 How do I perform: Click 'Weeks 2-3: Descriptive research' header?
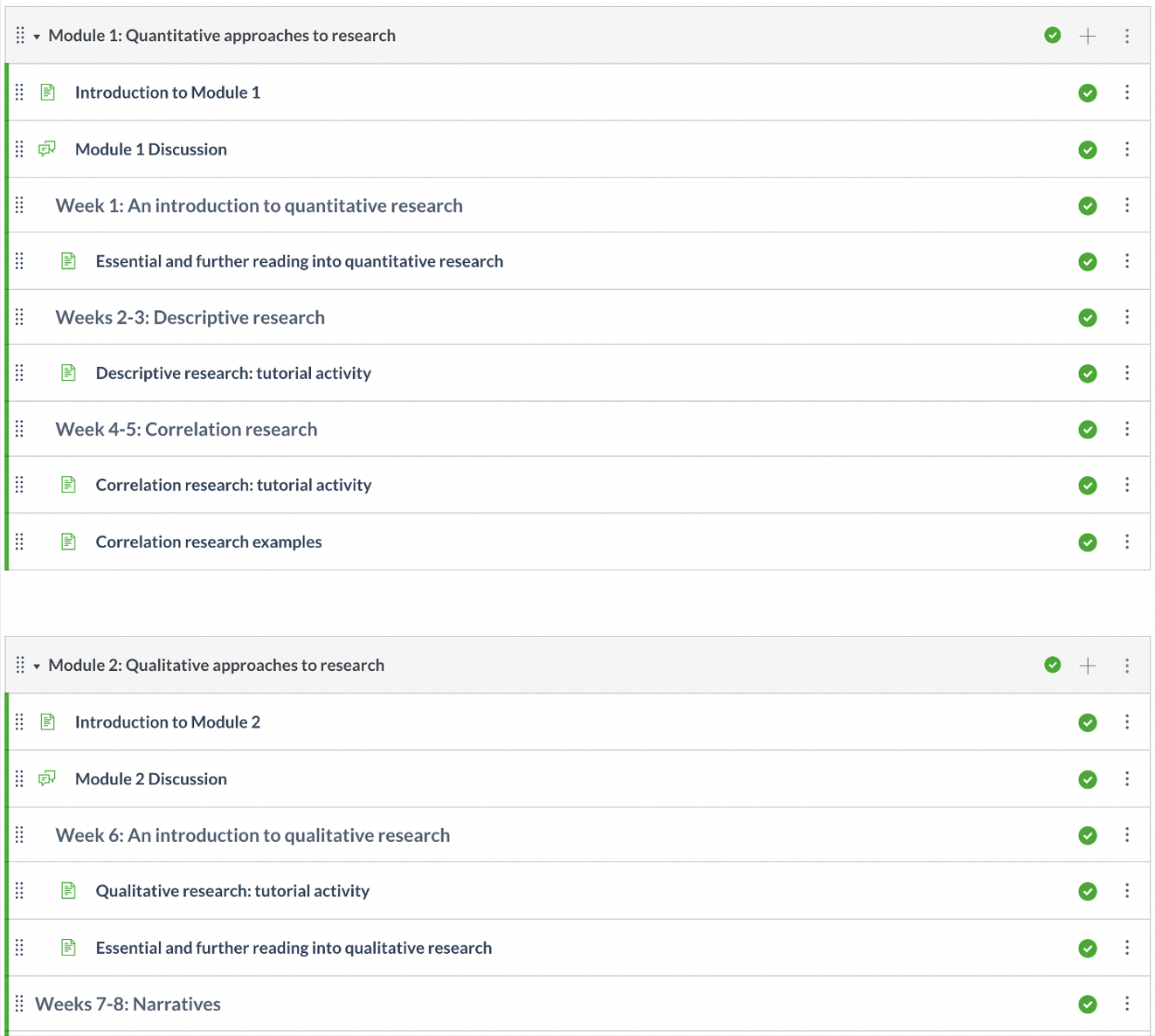click(190, 318)
